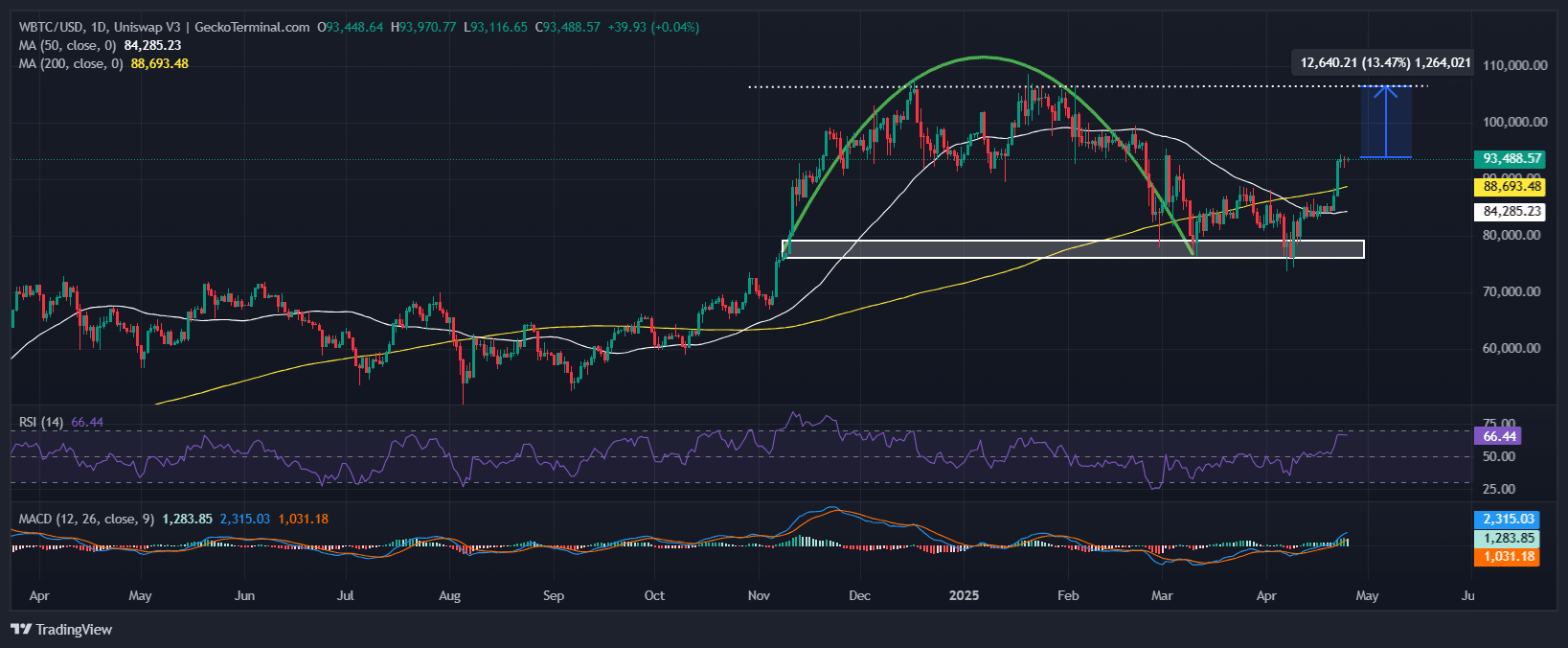Click the current price tag 93,488.57
Image resolution: width=1568 pixels, height=648 pixels.
[x=1509, y=159]
